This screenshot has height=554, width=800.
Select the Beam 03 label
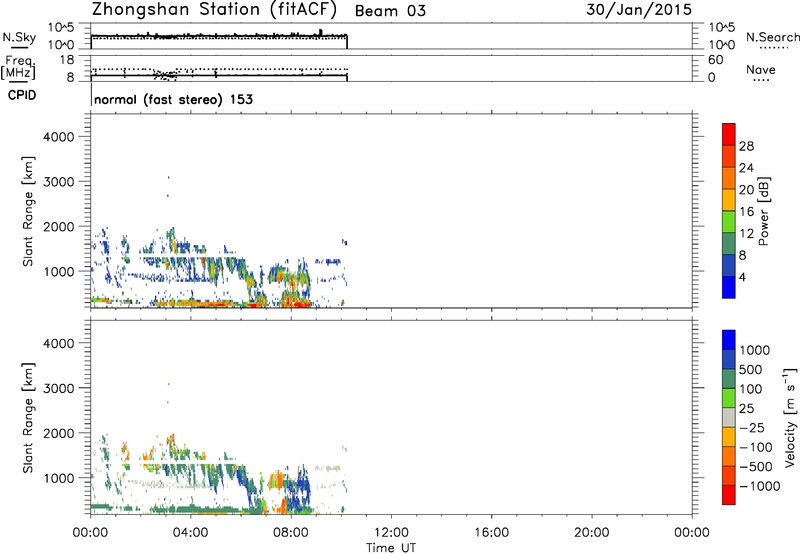[x=390, y=11]
